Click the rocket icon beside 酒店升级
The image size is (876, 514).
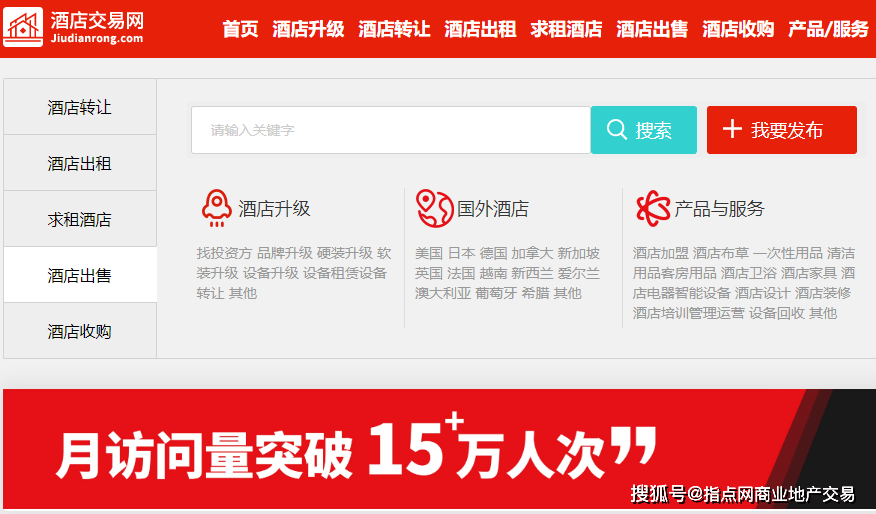pos(215,208)
